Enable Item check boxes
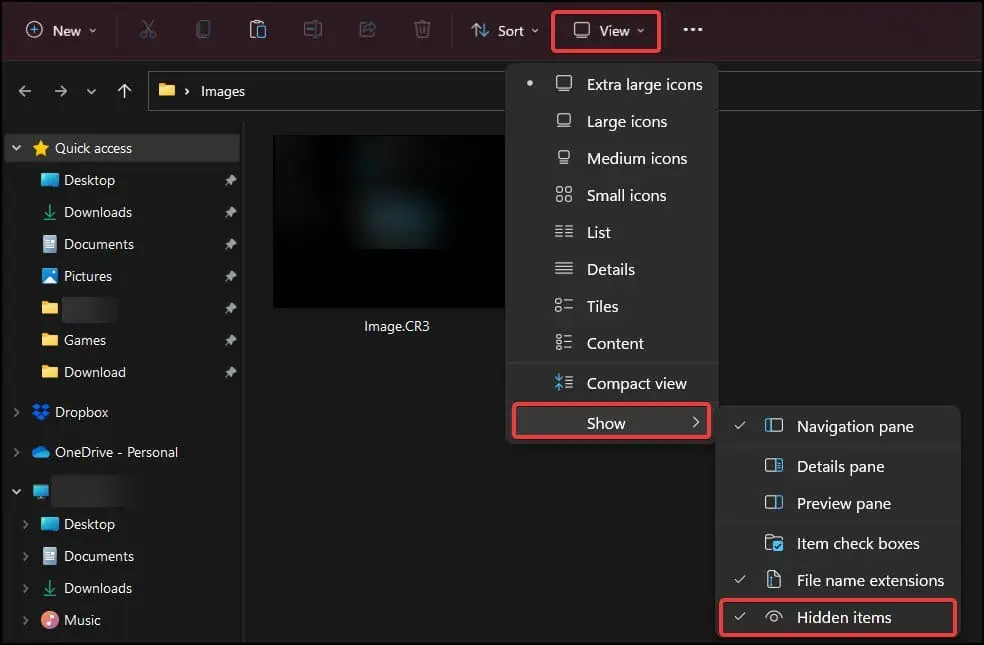The image size is (984, 645). 838,543
